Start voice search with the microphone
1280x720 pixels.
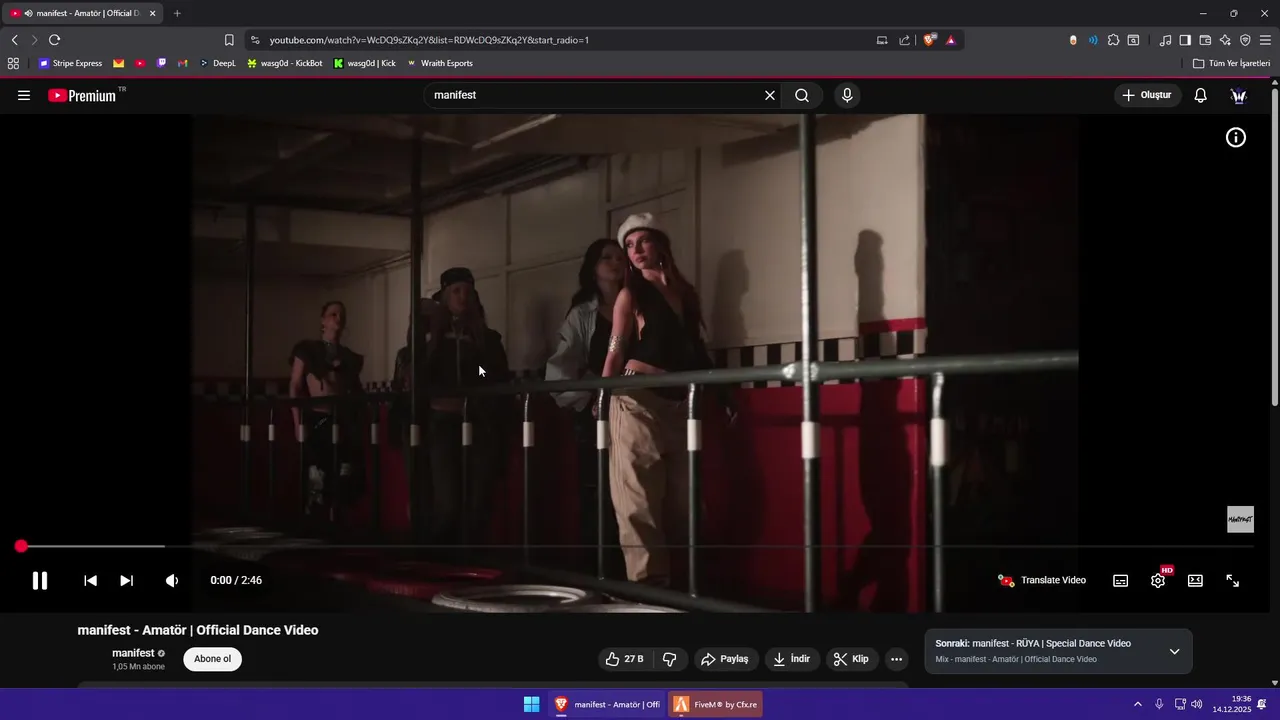point(847,95)
